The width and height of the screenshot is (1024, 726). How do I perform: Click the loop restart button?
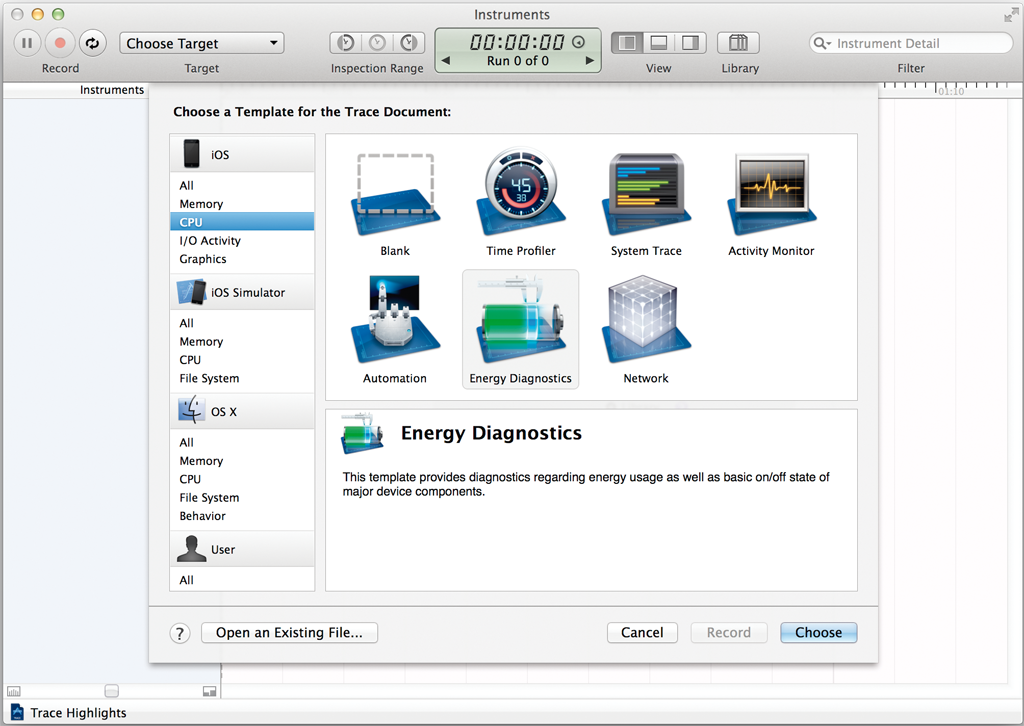93,43
